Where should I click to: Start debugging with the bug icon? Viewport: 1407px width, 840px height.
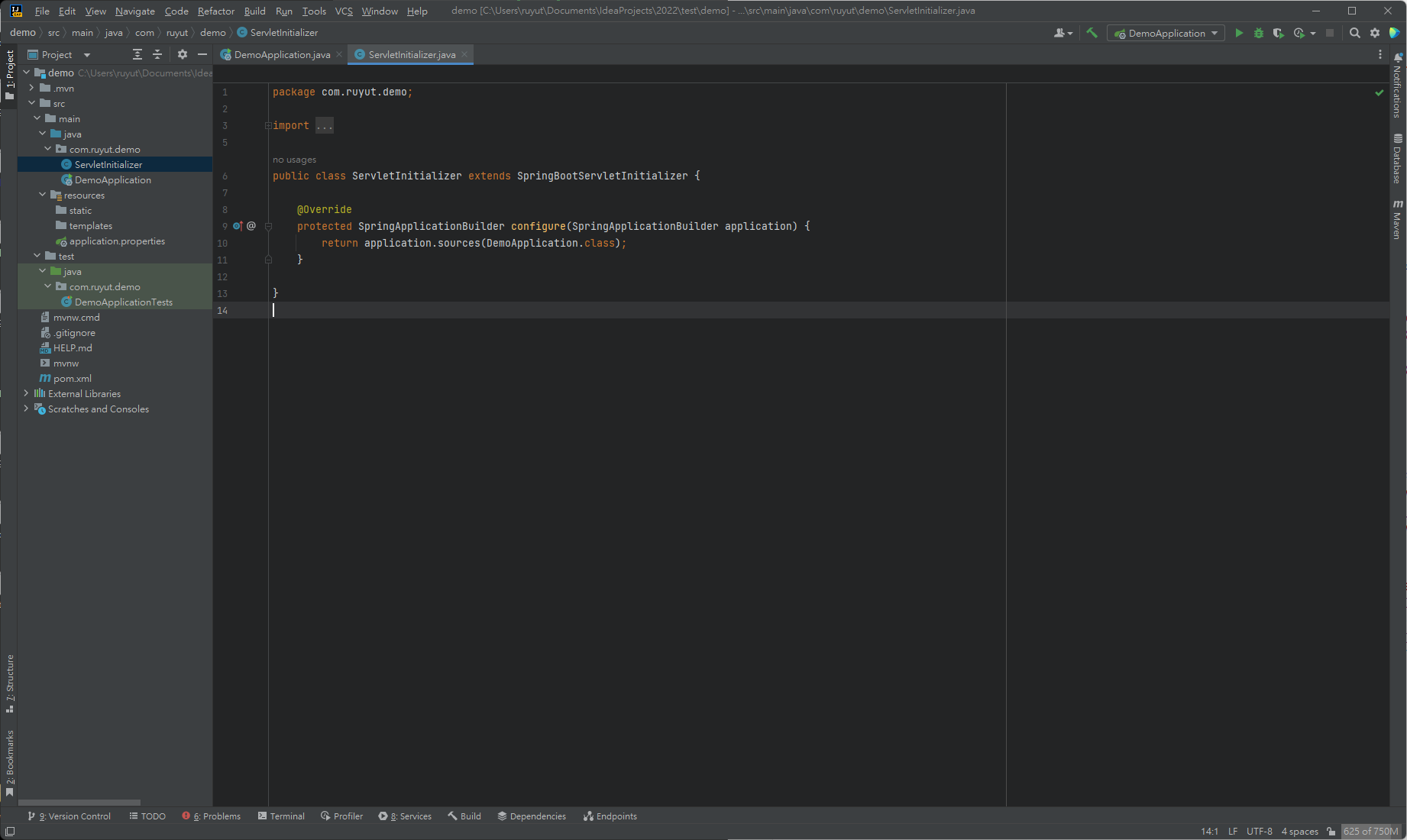(x=1259, y=33)
